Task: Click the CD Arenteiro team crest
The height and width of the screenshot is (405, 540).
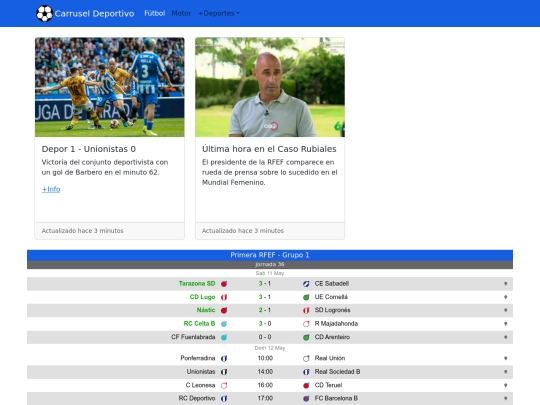Action: [306, 337]
